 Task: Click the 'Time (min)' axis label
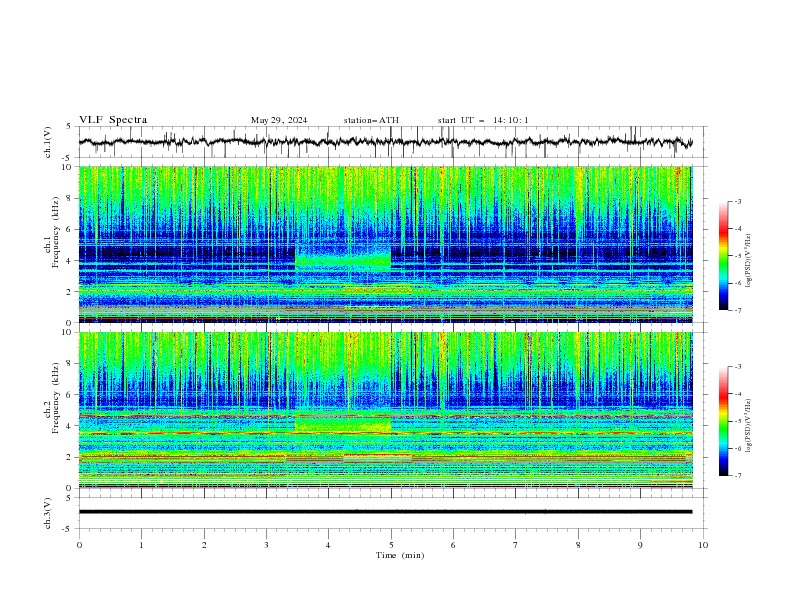tap(400, 555)
